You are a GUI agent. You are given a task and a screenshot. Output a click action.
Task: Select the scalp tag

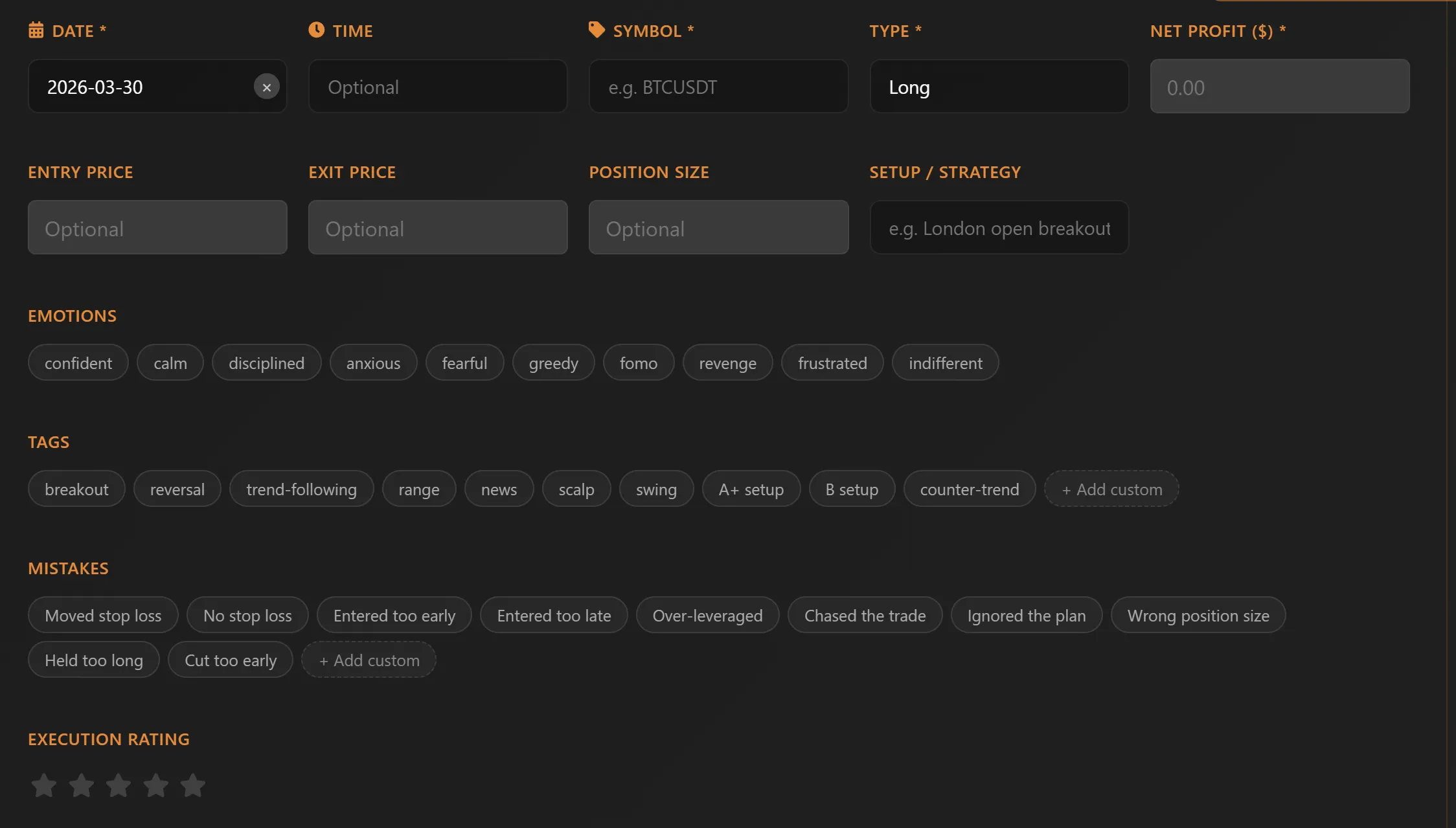coord(576,489)
